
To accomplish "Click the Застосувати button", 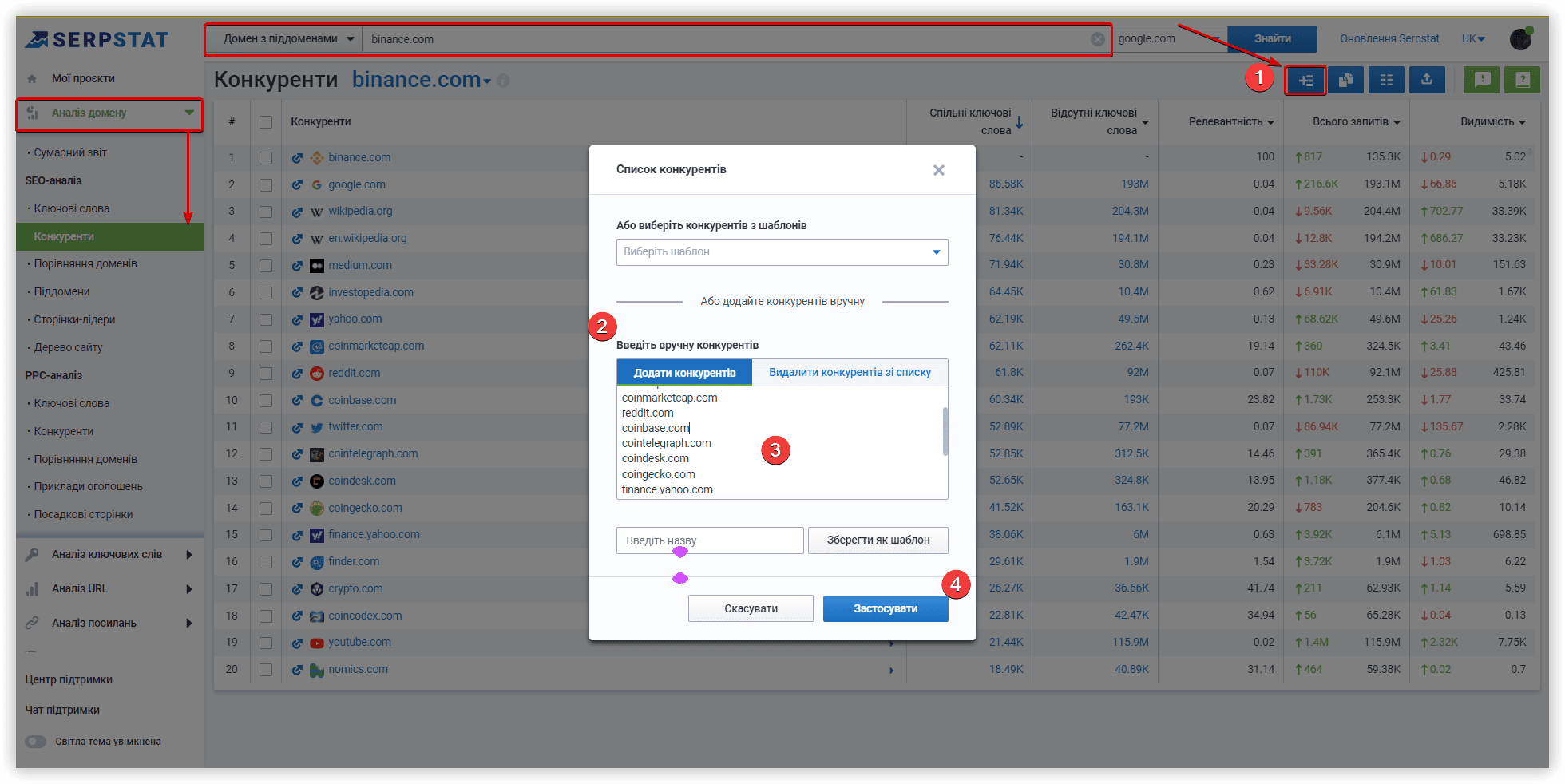I will pos(886,608).
